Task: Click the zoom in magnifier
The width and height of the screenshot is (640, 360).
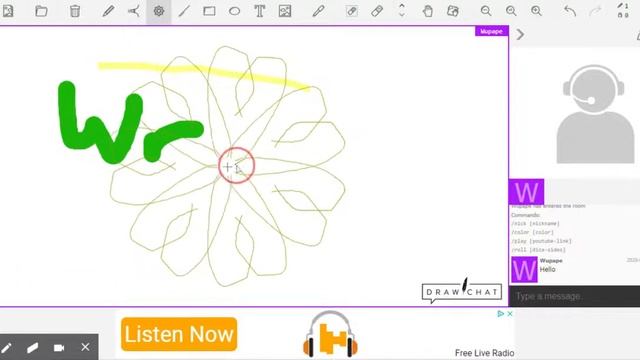Action: (x=536, y=11)
